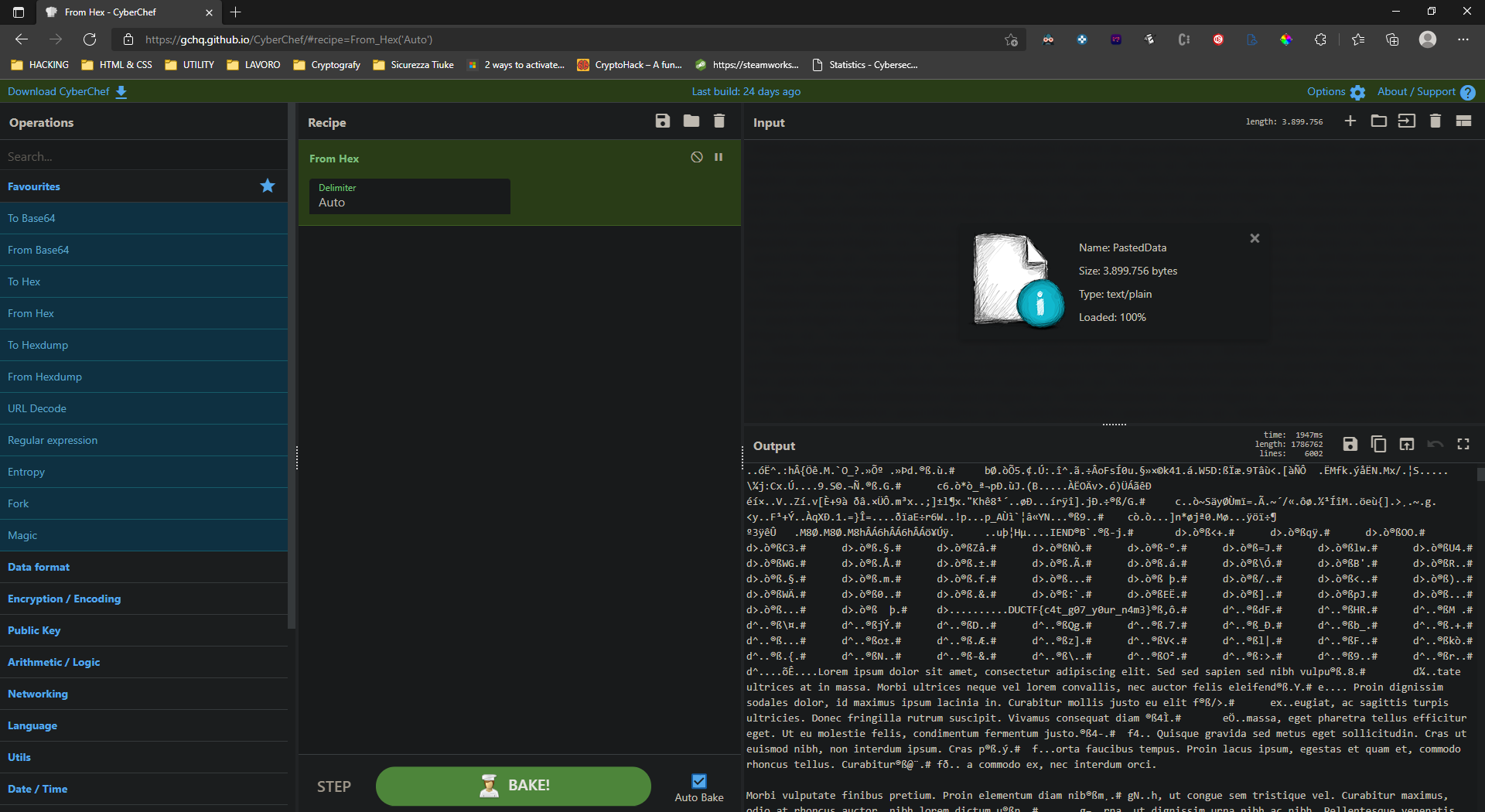Go back to the previous page
Viewport: 1485px width, 812px height.
coord(22,39)
